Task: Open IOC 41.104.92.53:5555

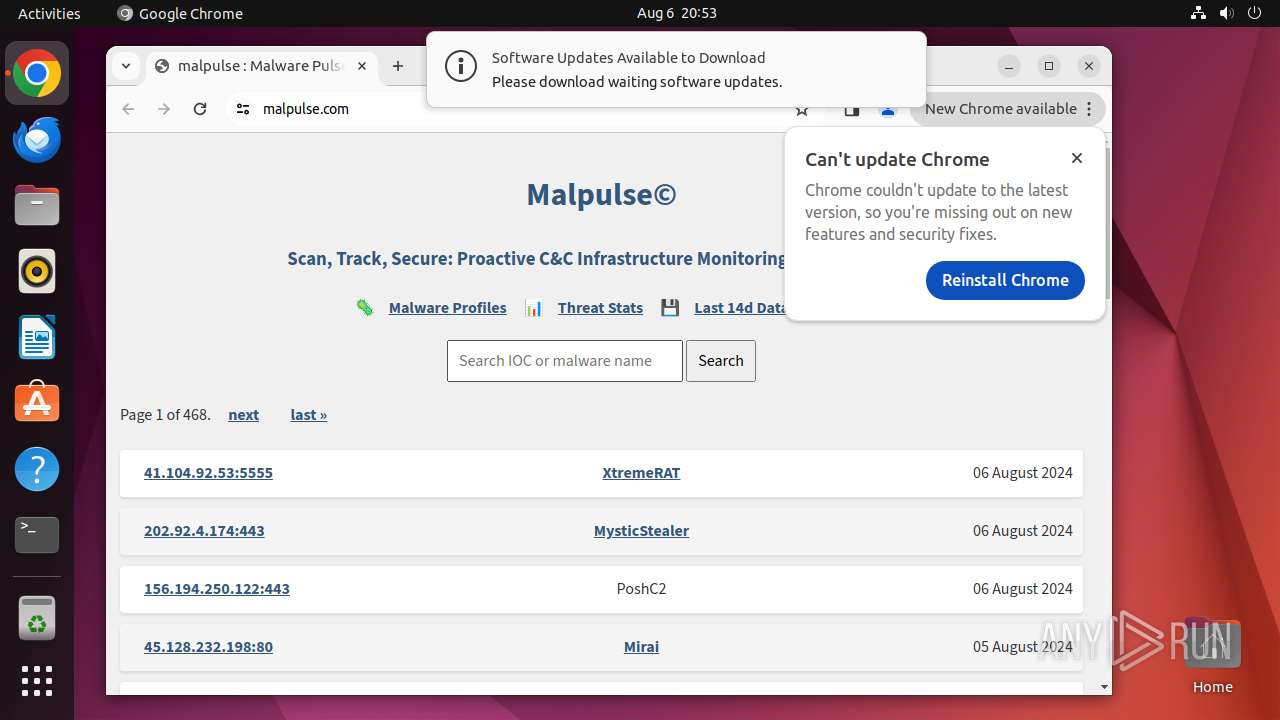Action: tap(208, 473)
